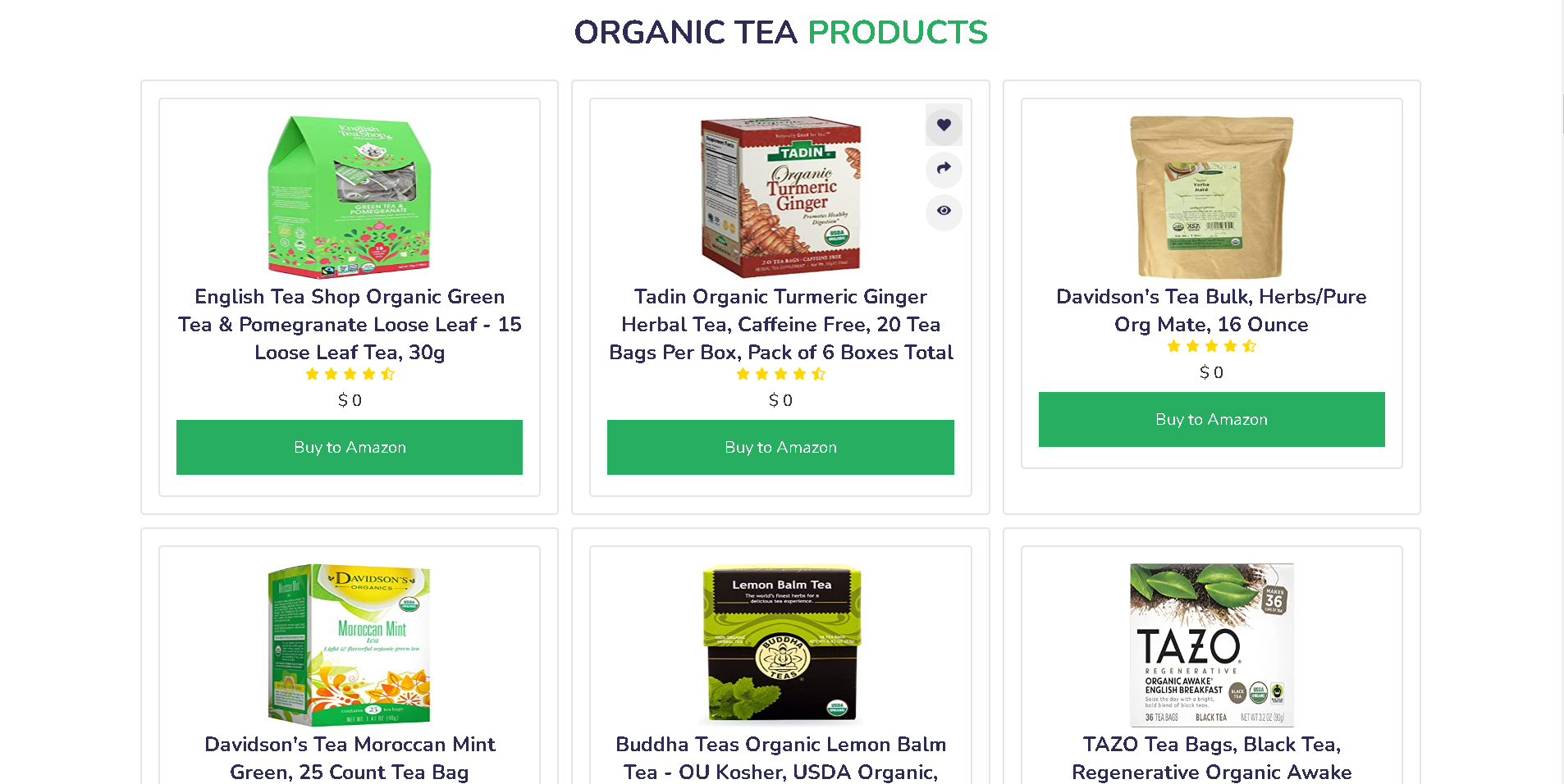
Task: View TAZO English Breakfast box image
Action: click(x=1211, y=645)
